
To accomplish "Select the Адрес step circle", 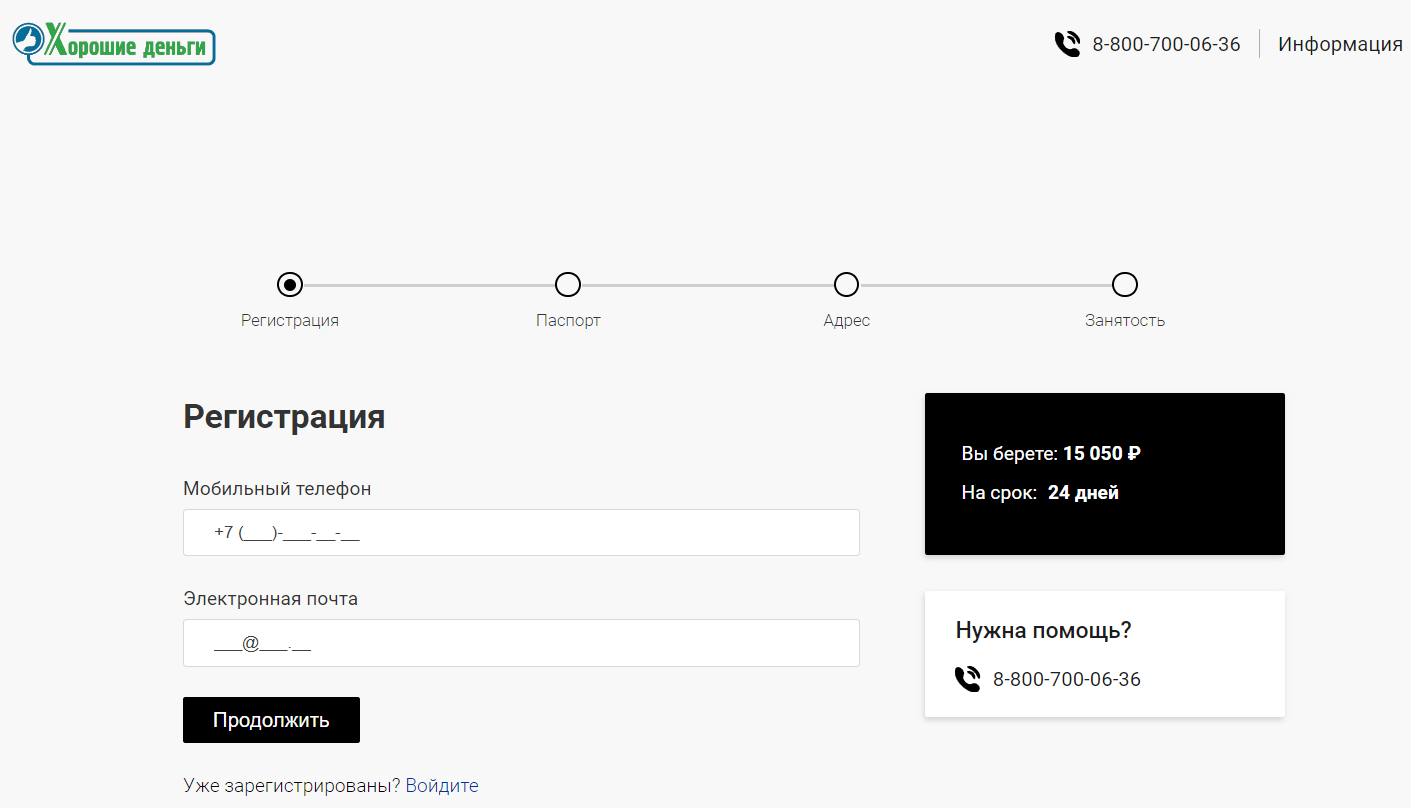I will 846,285.
